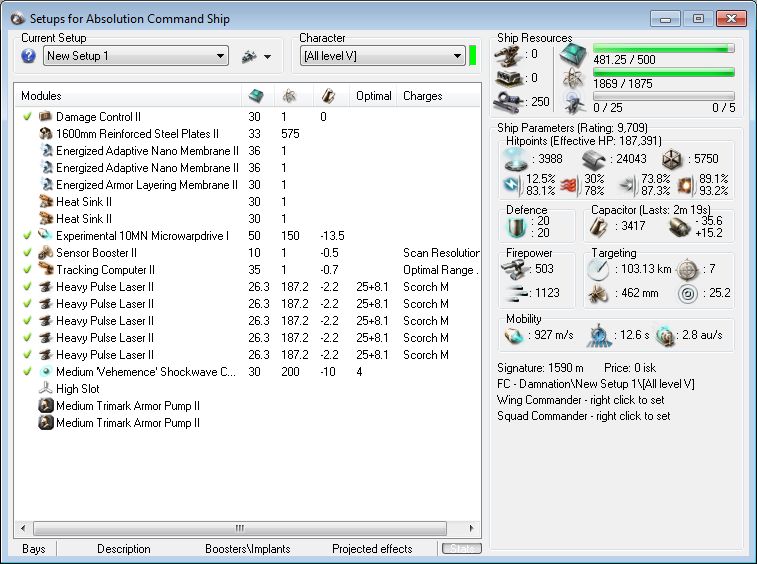
Task: Click the Squad Commander line to set it
Action: (583, 416)
